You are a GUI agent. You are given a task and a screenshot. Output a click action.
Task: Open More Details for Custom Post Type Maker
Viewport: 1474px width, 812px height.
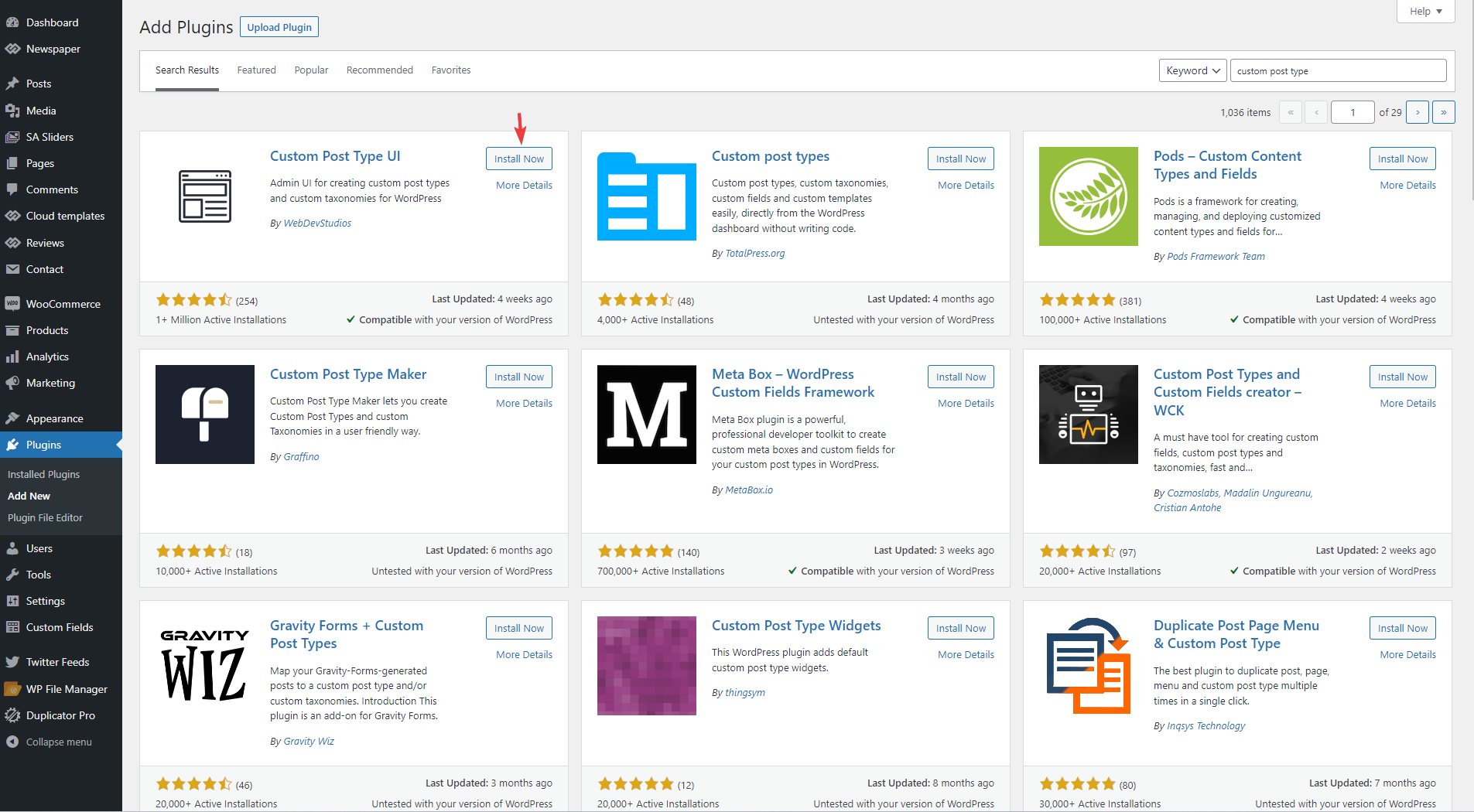(524, 403)
